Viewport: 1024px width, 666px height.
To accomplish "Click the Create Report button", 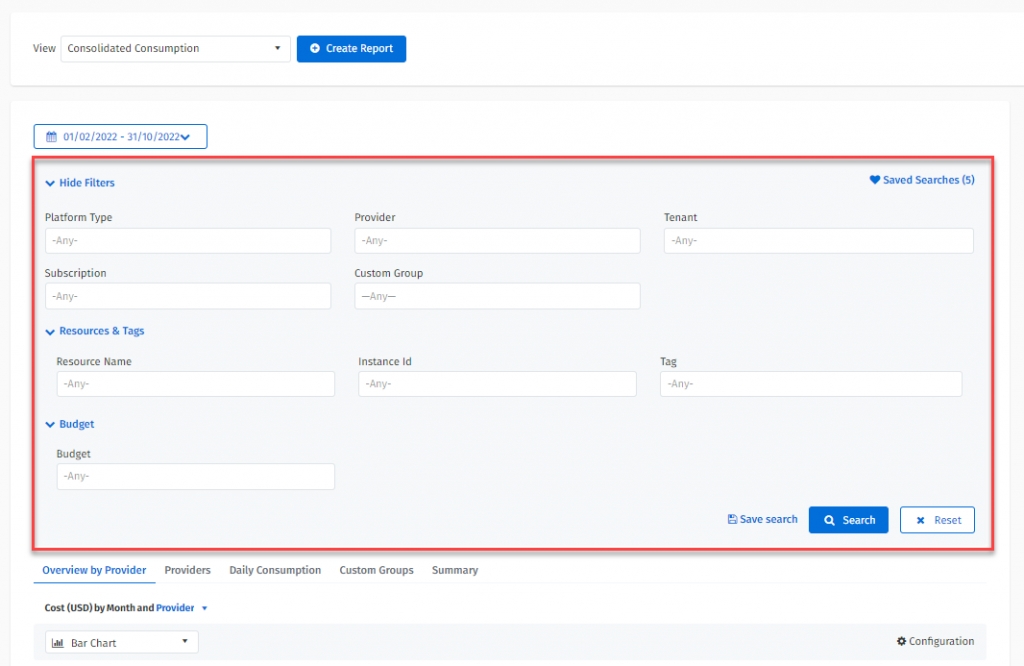I will tap(351, 48).
